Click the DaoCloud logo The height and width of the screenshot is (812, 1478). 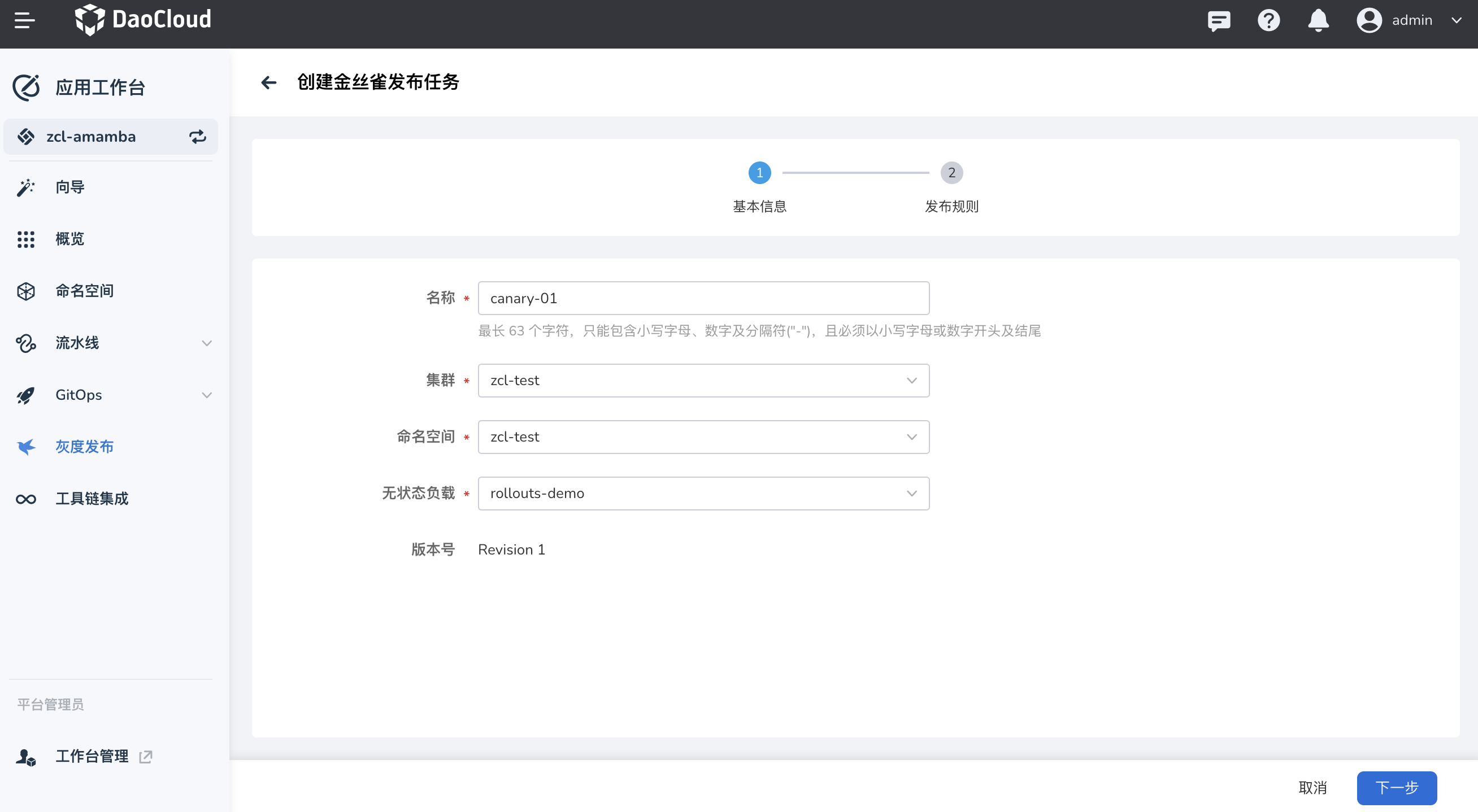pyautogui.click(x=144, y=20)
